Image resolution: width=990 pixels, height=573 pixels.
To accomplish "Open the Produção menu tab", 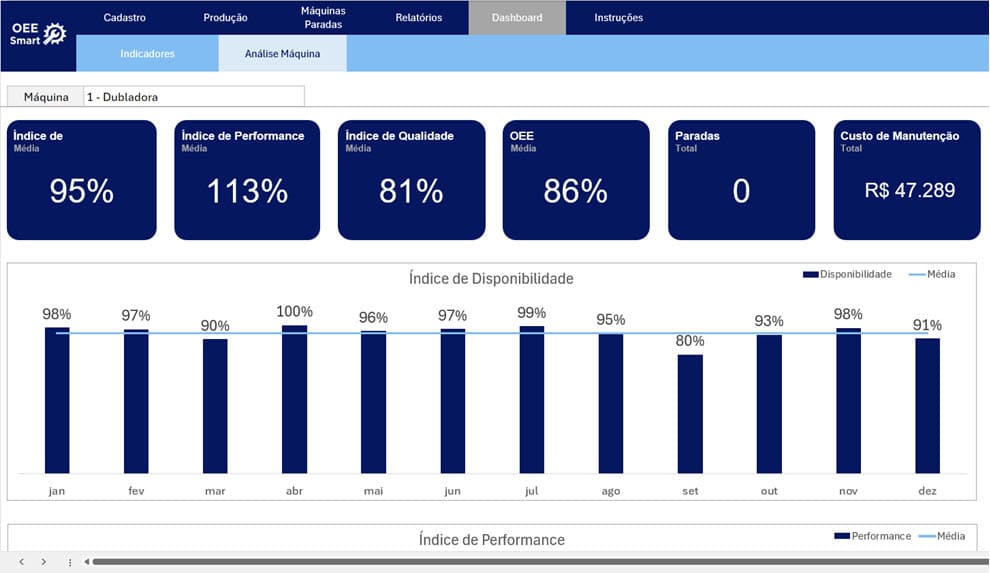I will [225, 18].
